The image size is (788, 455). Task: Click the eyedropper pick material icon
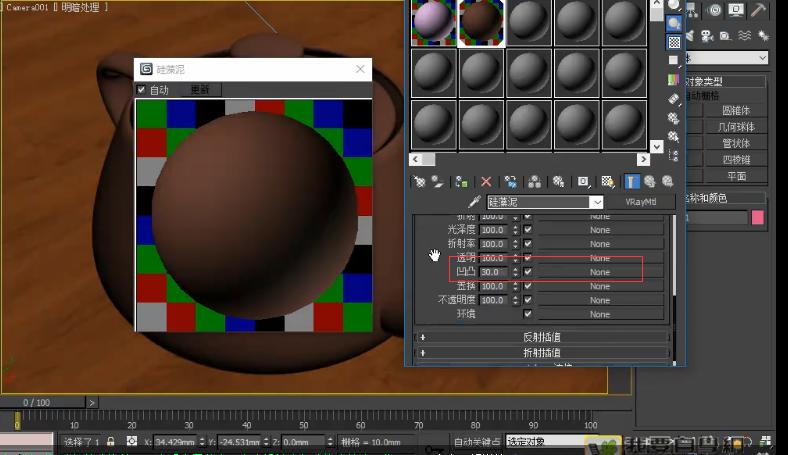pyautogui.click(x=474, y=202)
